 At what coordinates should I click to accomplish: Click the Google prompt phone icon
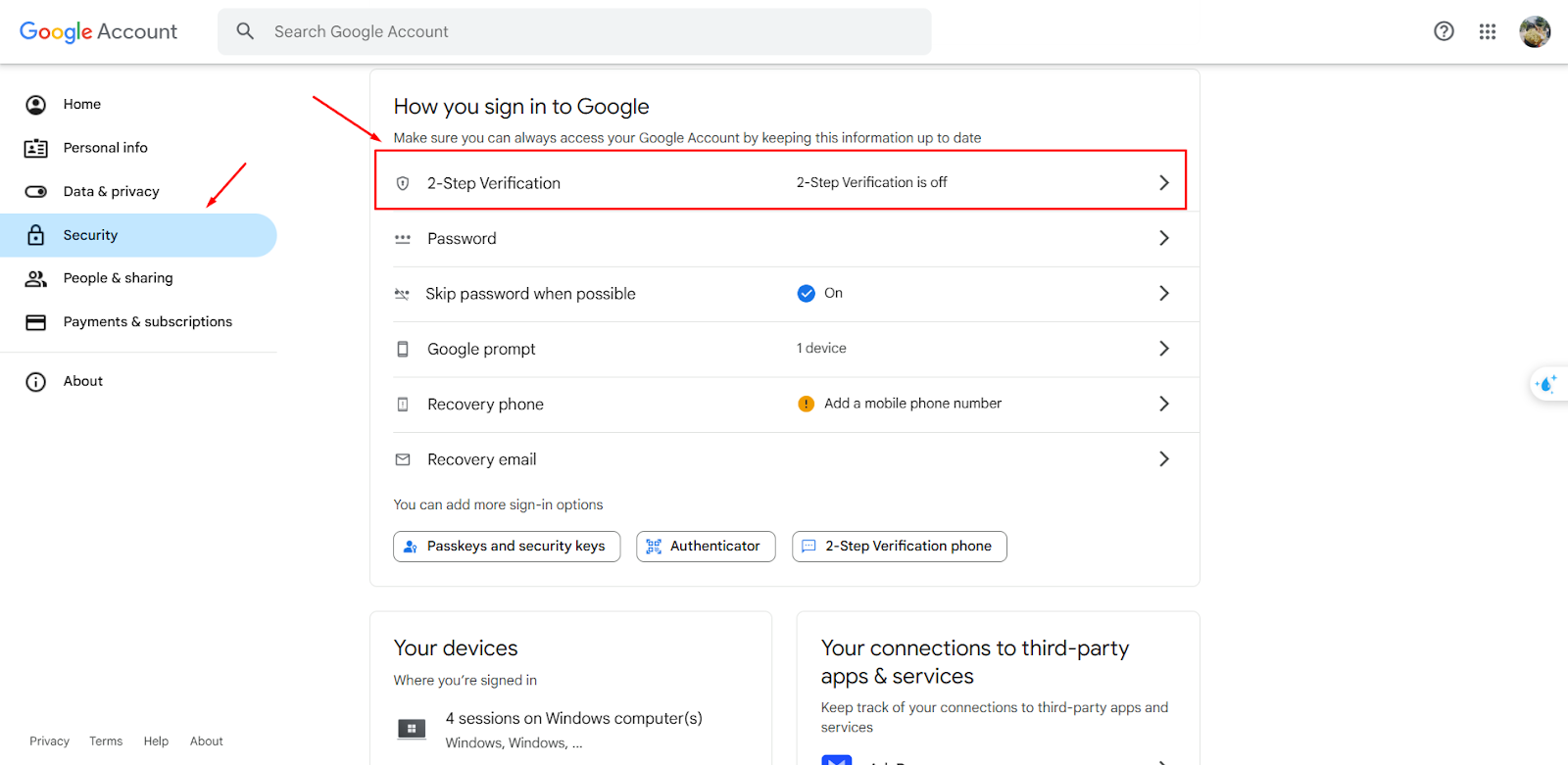click(x=403, y=349)
